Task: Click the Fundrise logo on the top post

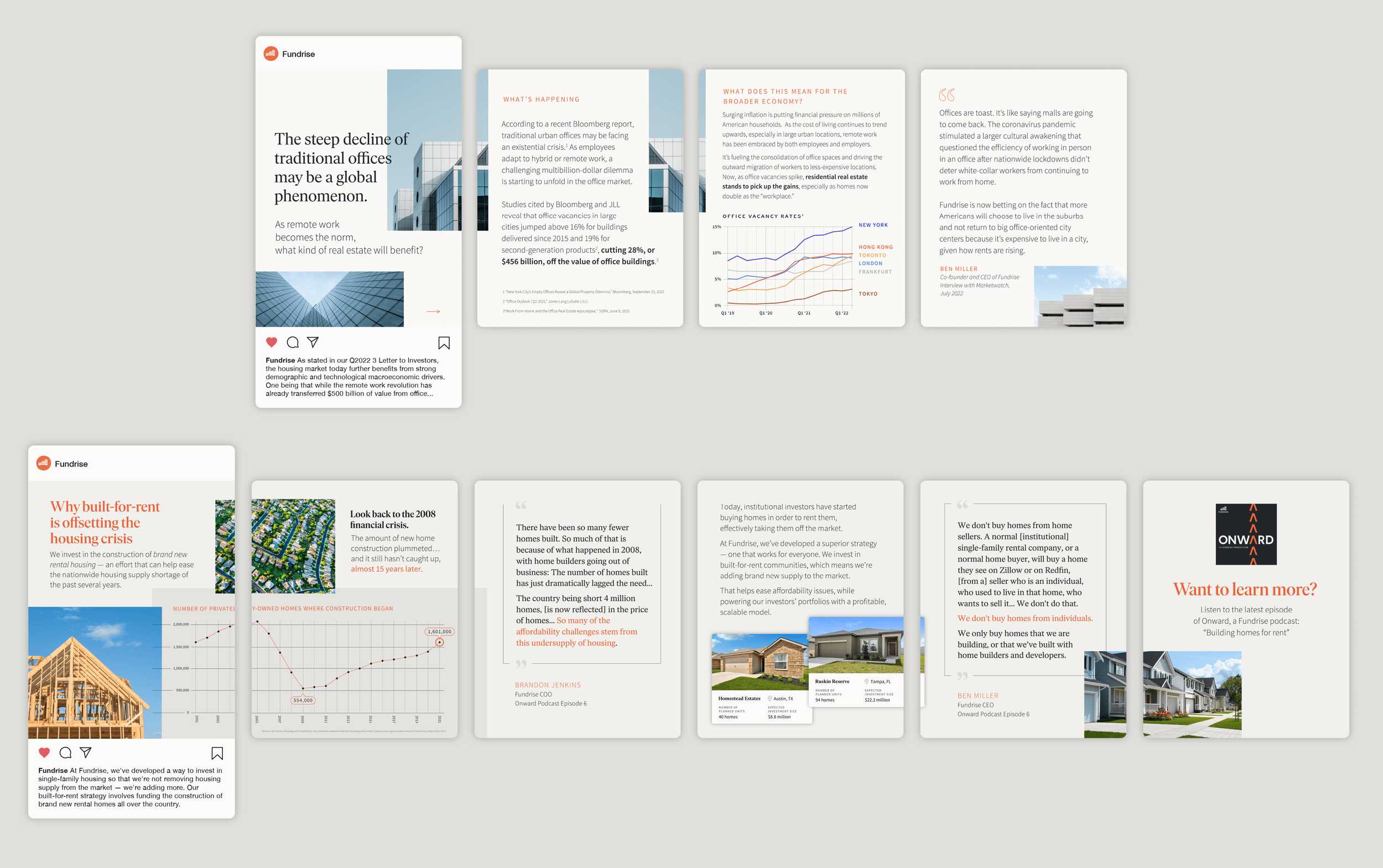Action: click(x=271, y=54)
